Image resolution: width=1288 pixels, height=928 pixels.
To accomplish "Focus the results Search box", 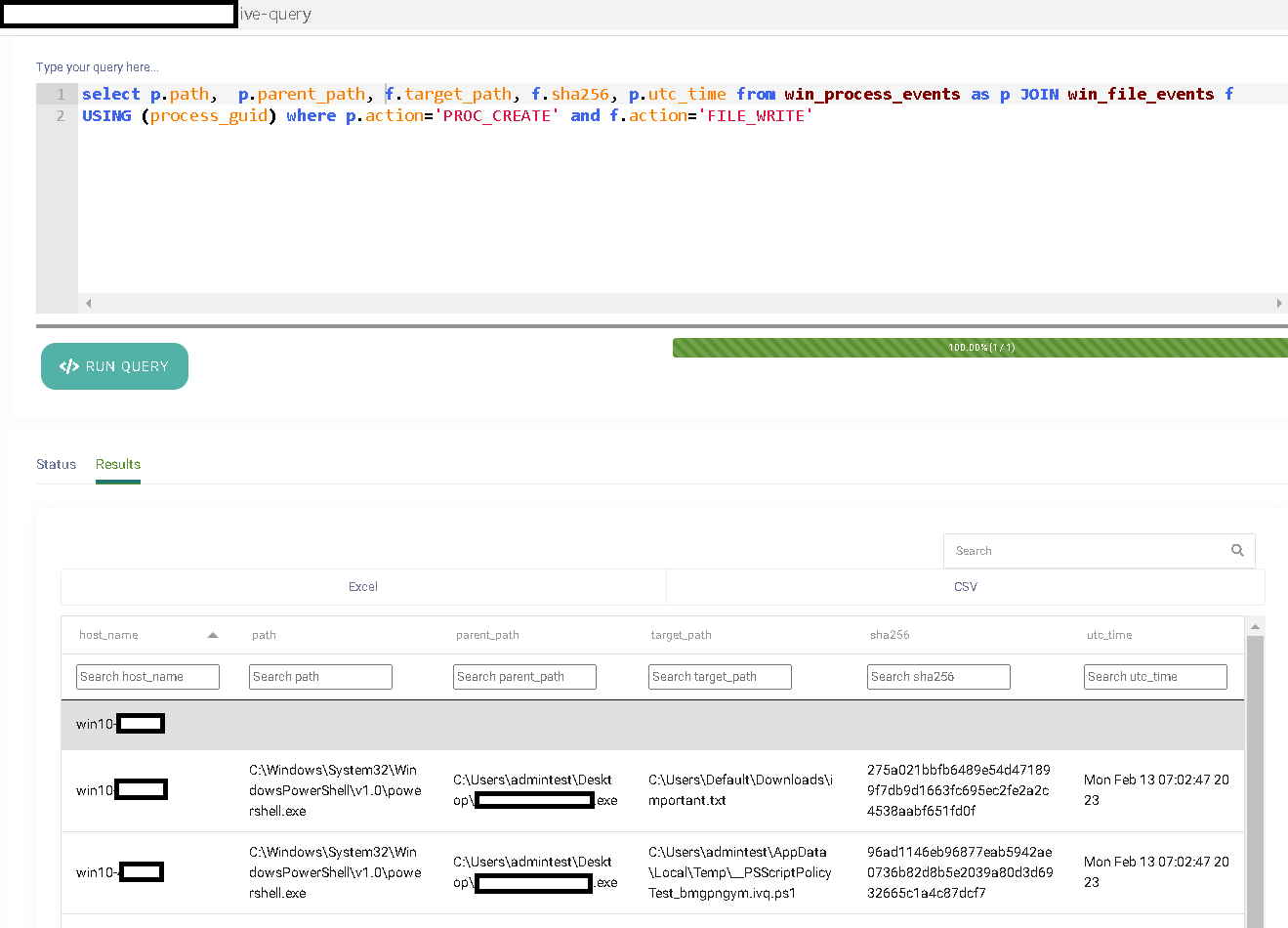I will pos(1084,551).
